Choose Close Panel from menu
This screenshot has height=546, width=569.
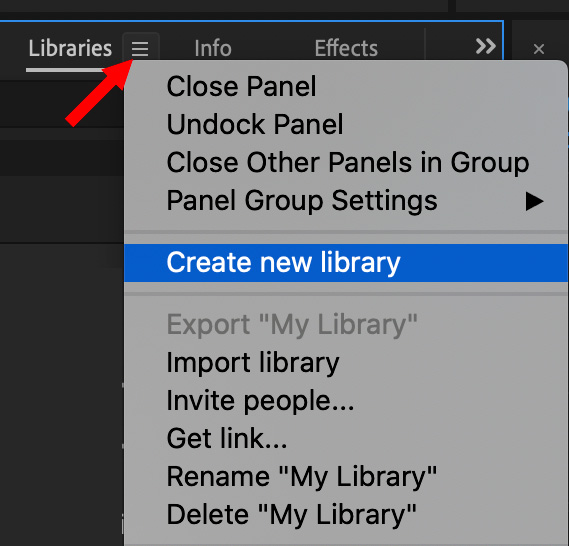pos(346,86)
